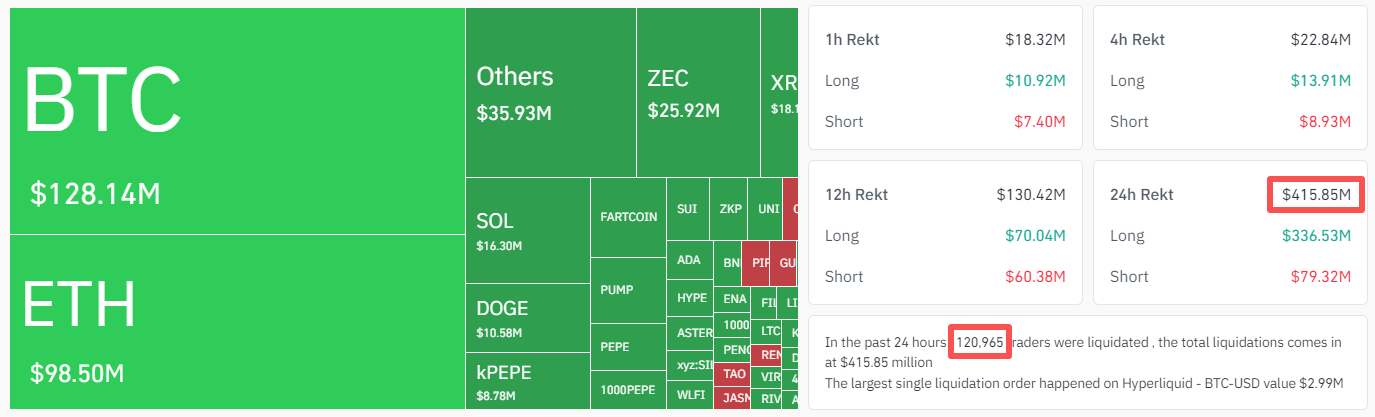The image size is (1375, 417).
Task: Open the HYPE tile
Action: [x=692, y=298]
